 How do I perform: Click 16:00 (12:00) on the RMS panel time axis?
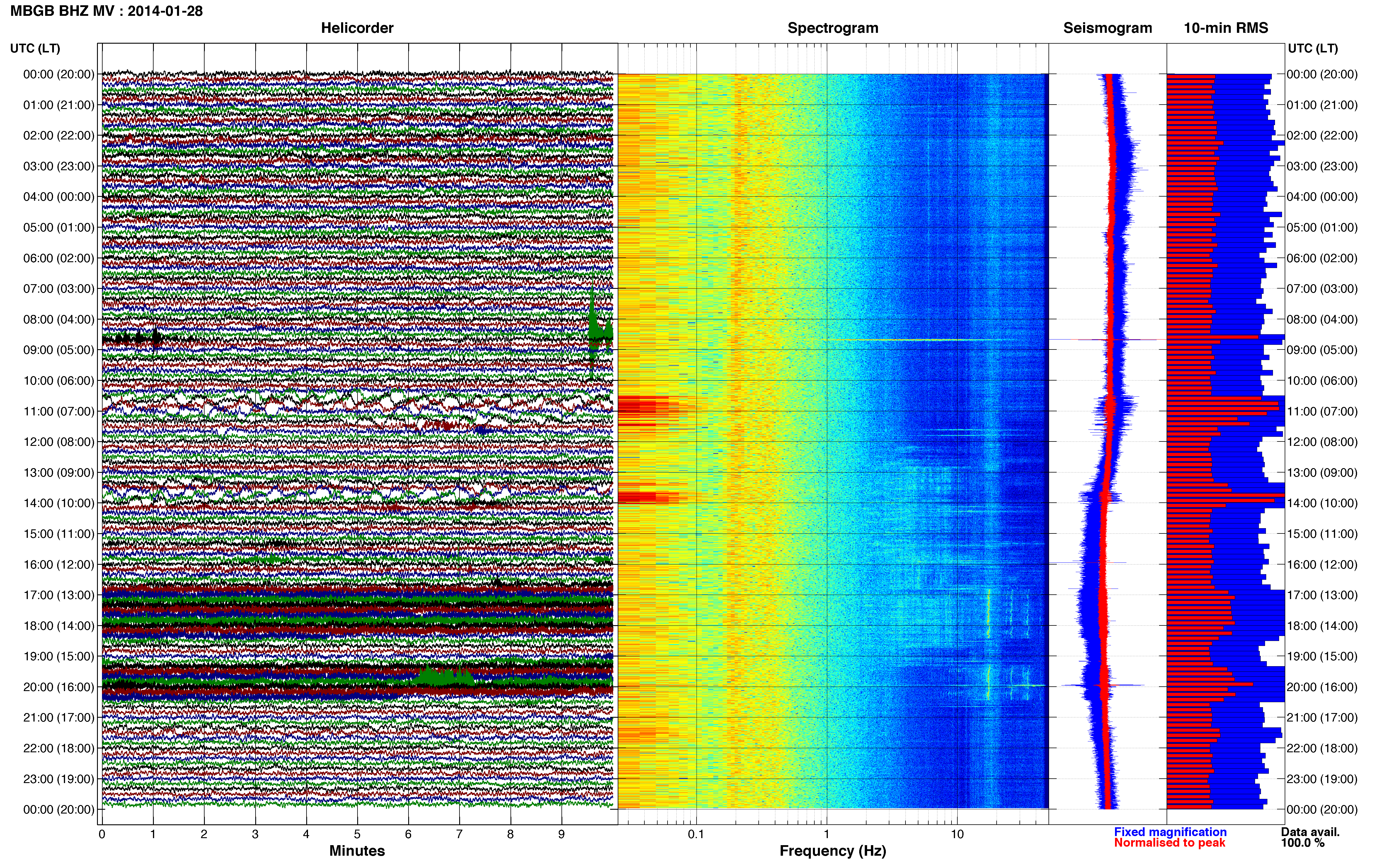coord(1322,565)
